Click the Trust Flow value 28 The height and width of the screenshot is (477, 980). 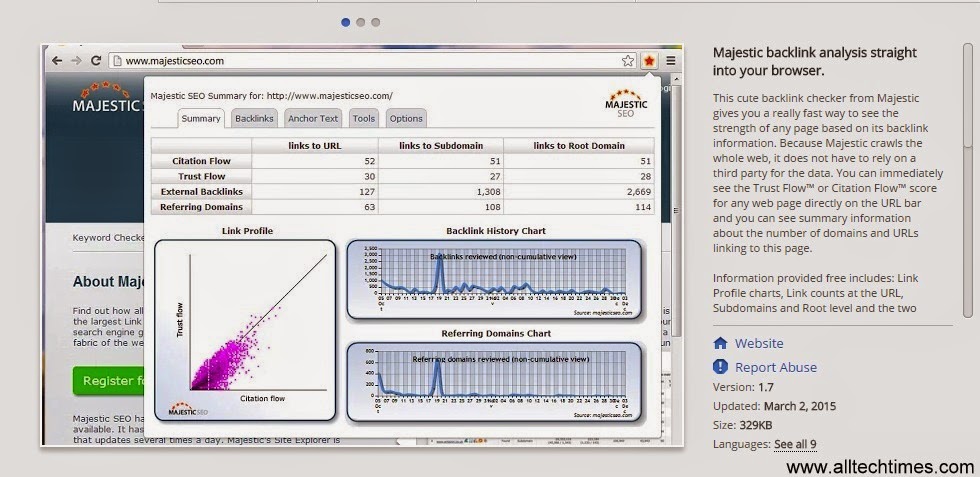tap(646, 176)
